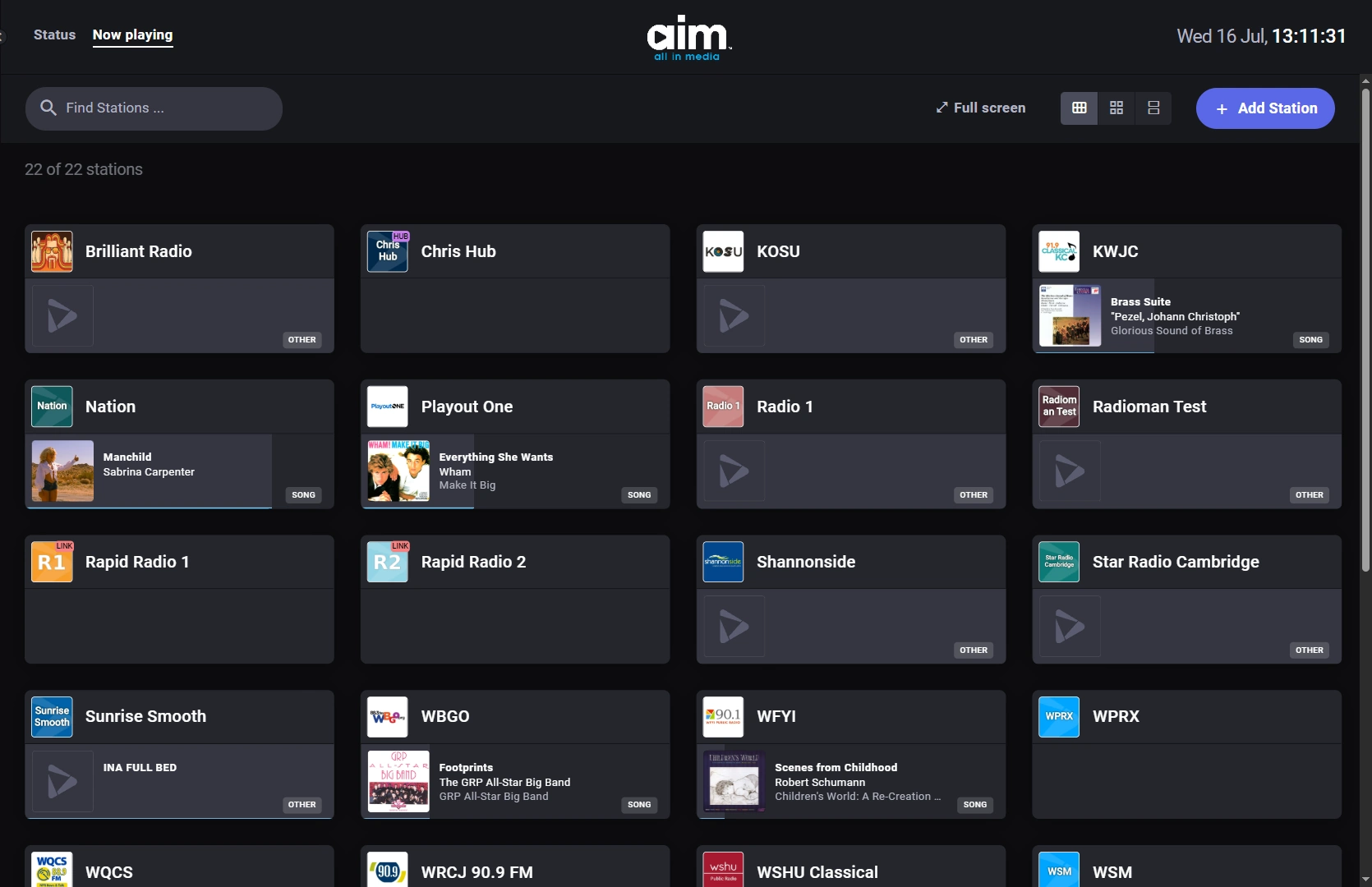This screenshot has width=1372, height=887.
Task: Click the 'Star Radio Cambridge' station name
Action: (x=1176, y=562)
